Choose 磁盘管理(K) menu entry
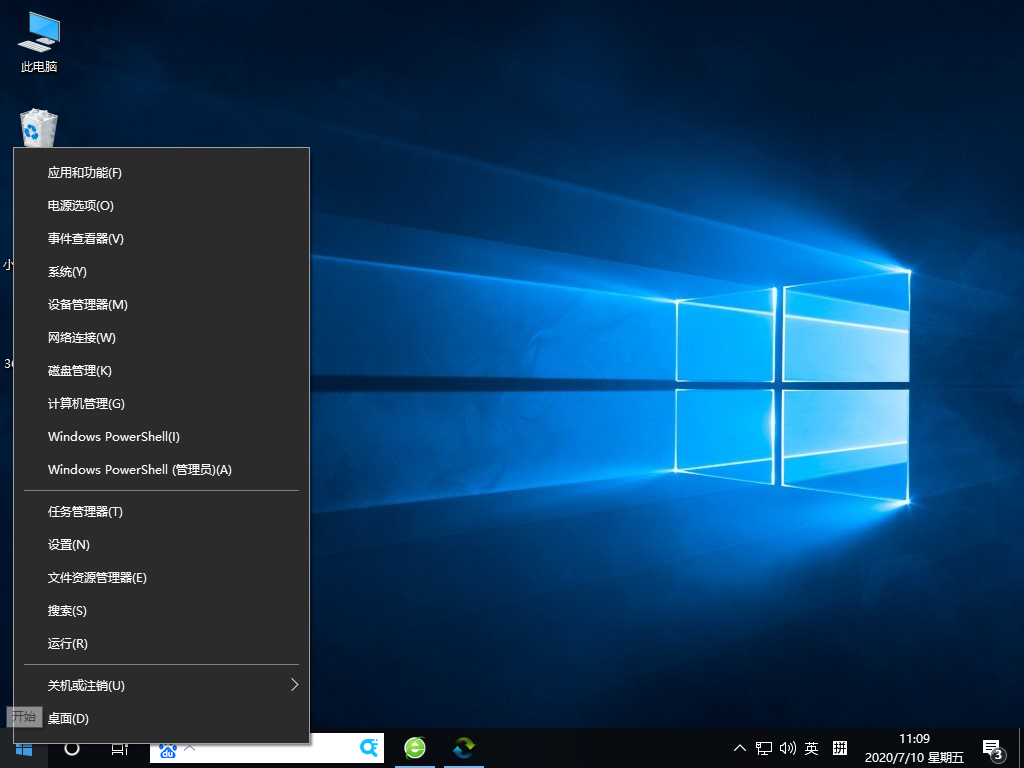Screen dimensions: 1024x768 (x=80, y=371)
